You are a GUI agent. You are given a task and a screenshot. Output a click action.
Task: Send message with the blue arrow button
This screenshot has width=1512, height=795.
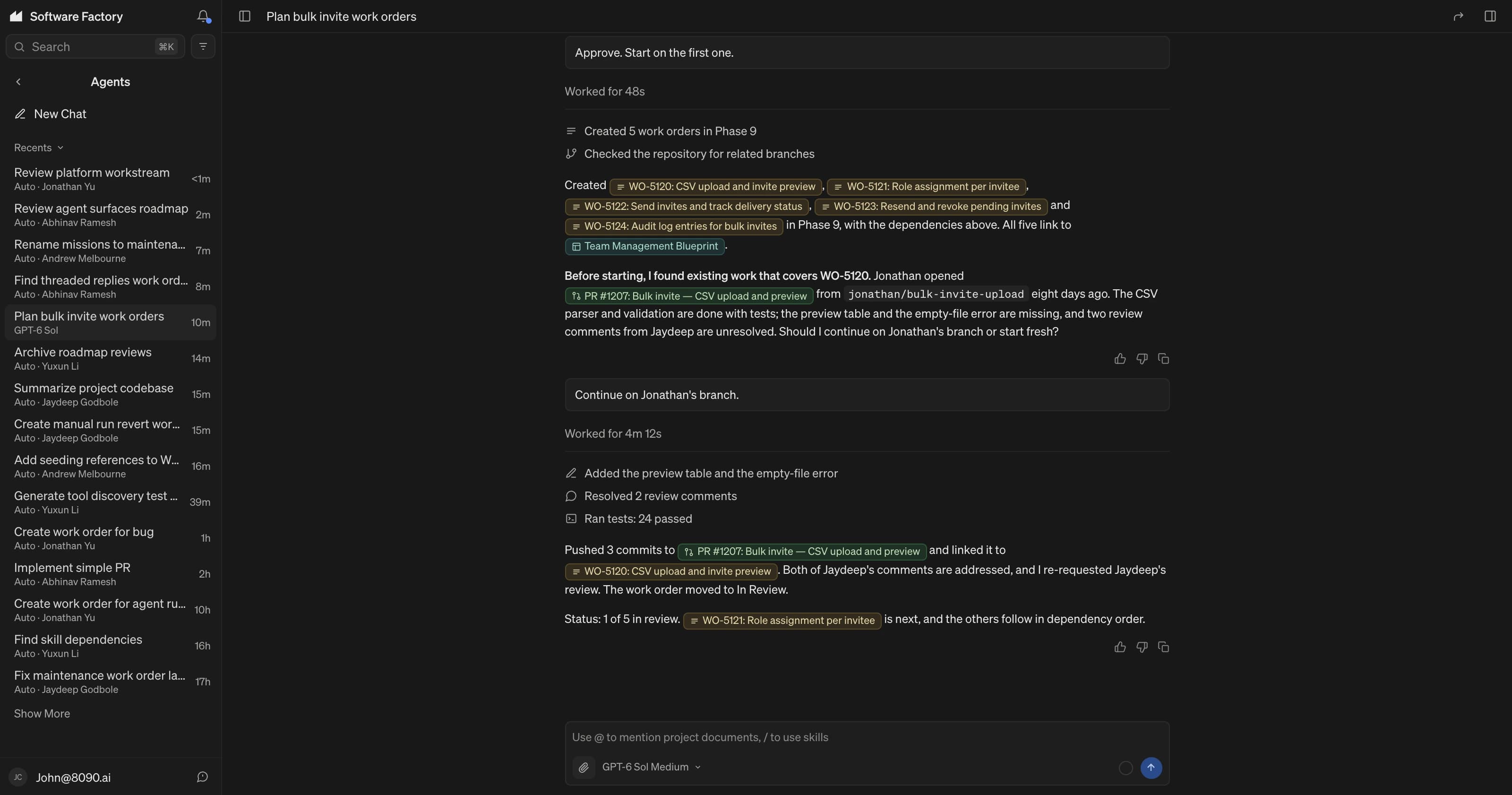click(x=1151, y=768)
